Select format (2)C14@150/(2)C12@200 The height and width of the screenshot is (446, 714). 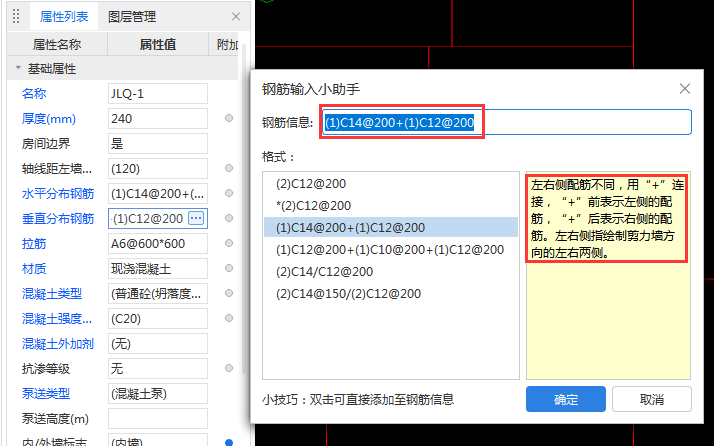[391, 293]
